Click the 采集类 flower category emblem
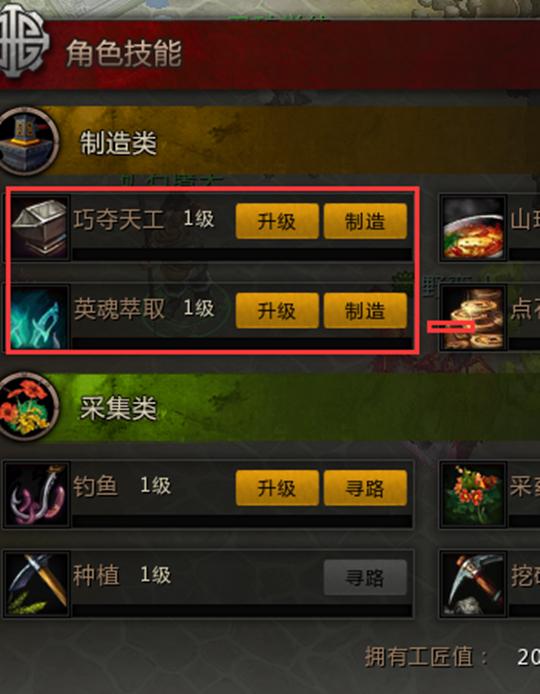540x694 pixels. pyautogui.click(x=28, y=407)
